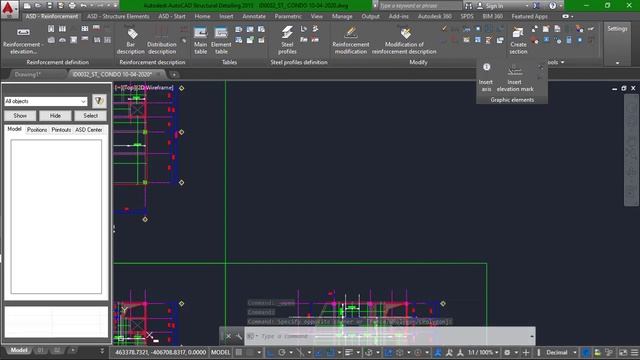Open the BIM 360 ribbon tab

tap(493, 16)
